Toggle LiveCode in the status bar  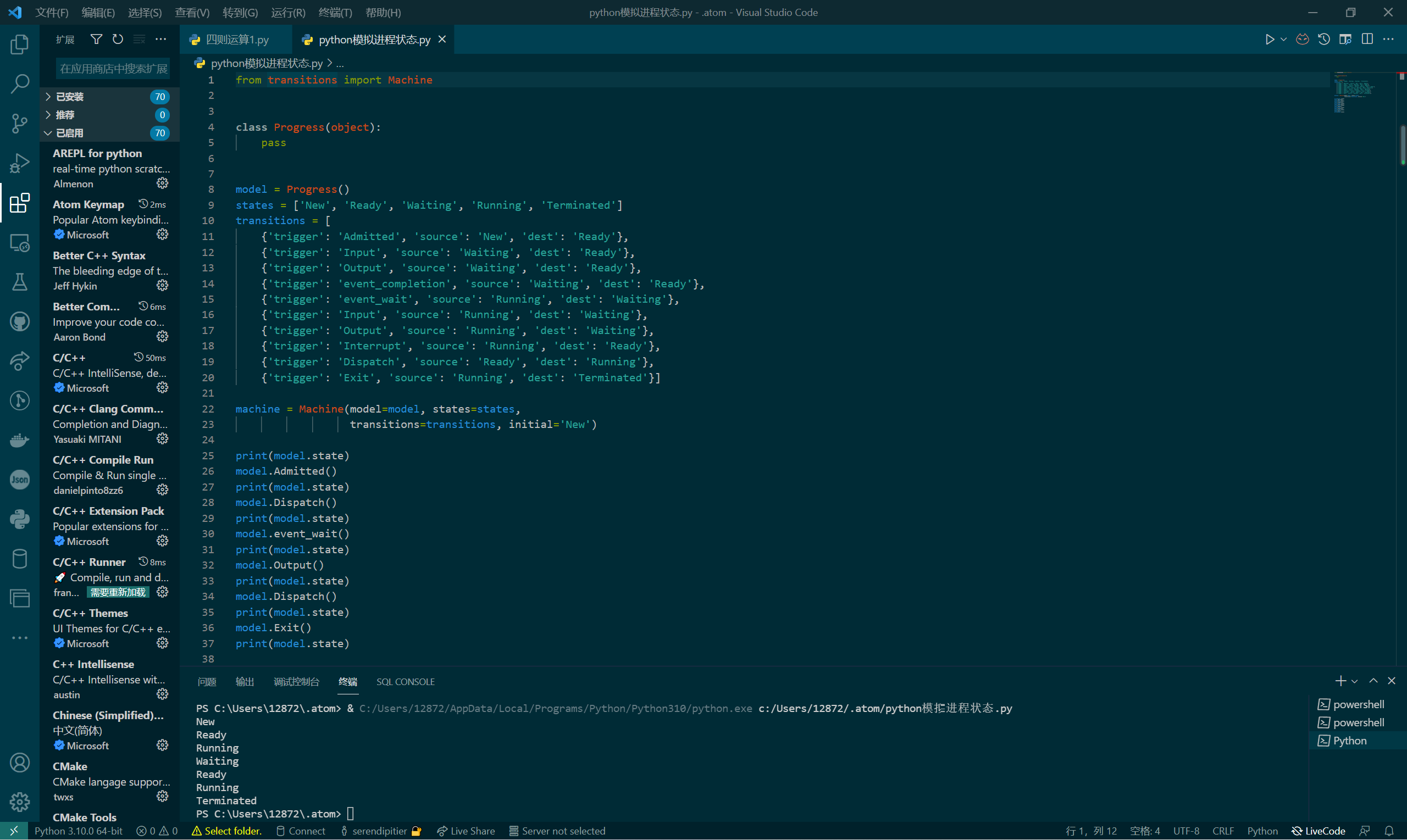point(1319,831)
